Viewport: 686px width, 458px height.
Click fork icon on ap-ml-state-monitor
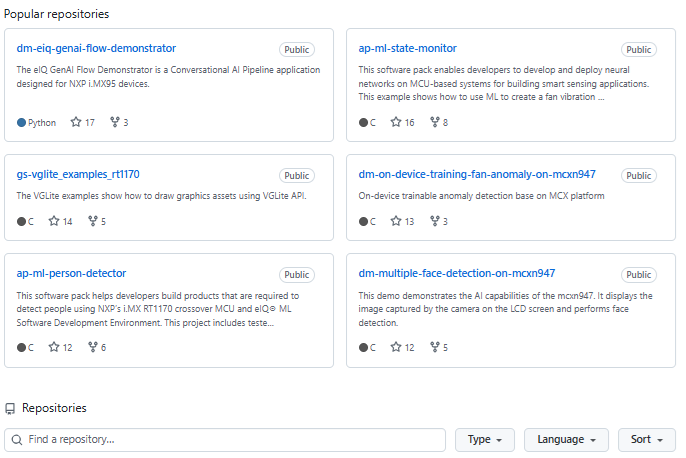435,122
